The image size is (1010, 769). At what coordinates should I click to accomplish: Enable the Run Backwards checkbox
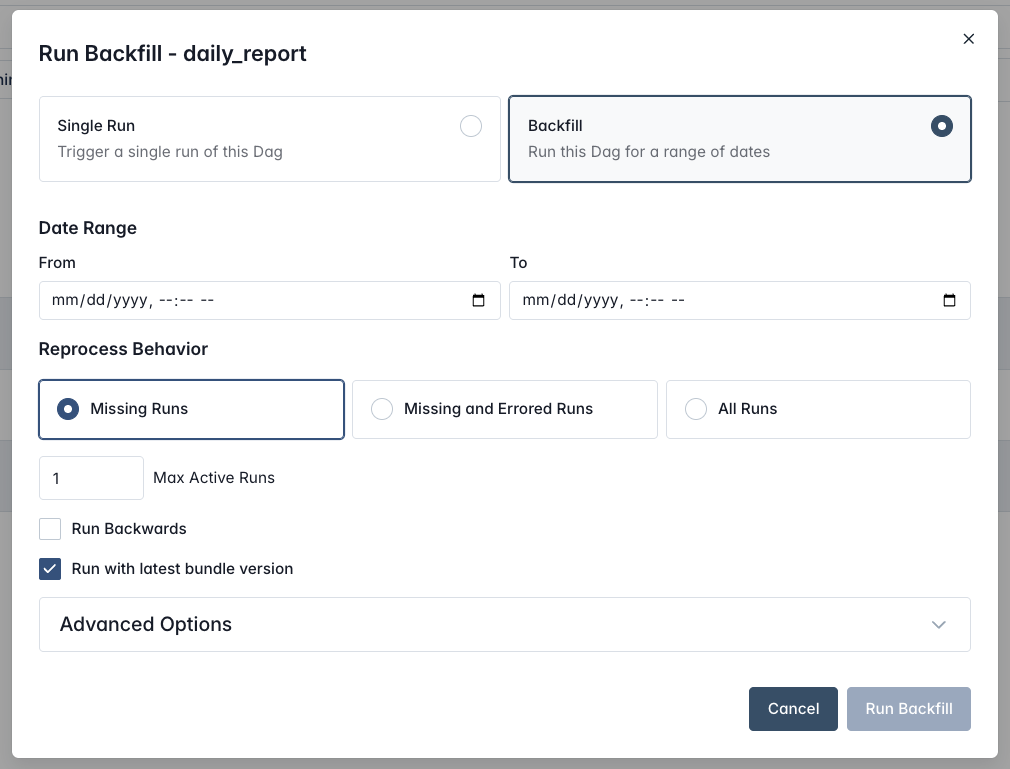point(50,529)
